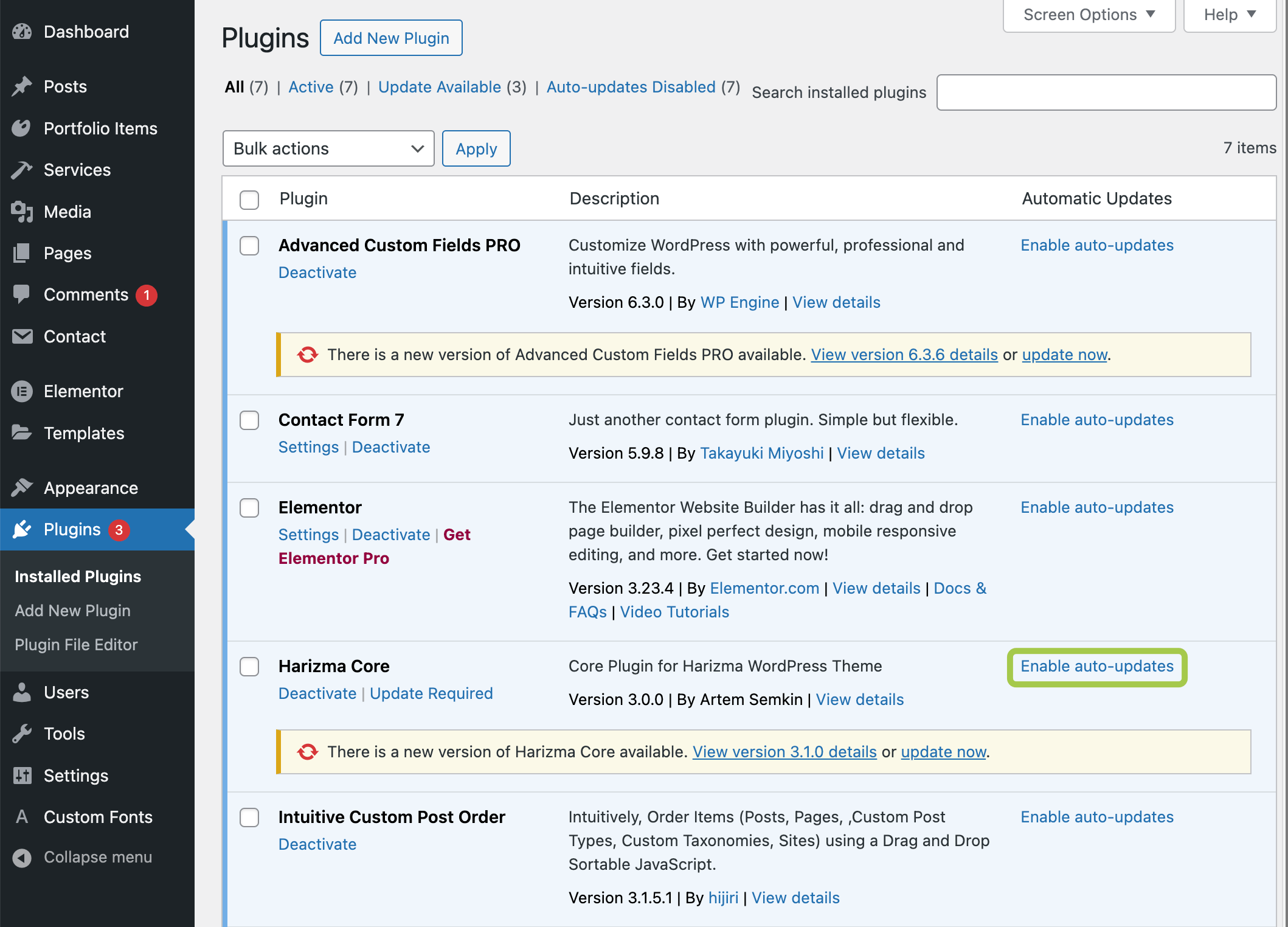Click the Comments speech bubble icon

[22, 294]
